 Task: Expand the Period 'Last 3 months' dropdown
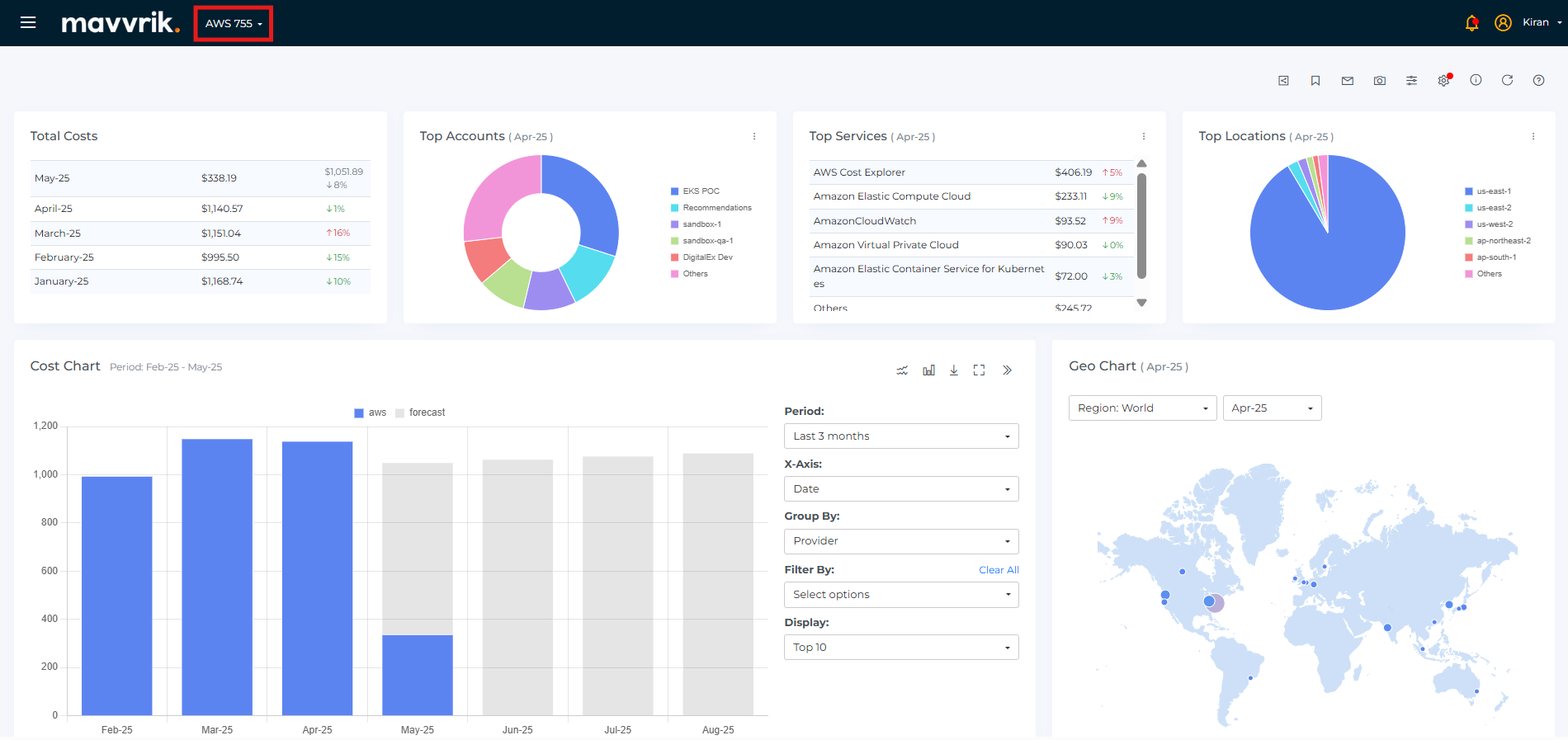point(901,436)
